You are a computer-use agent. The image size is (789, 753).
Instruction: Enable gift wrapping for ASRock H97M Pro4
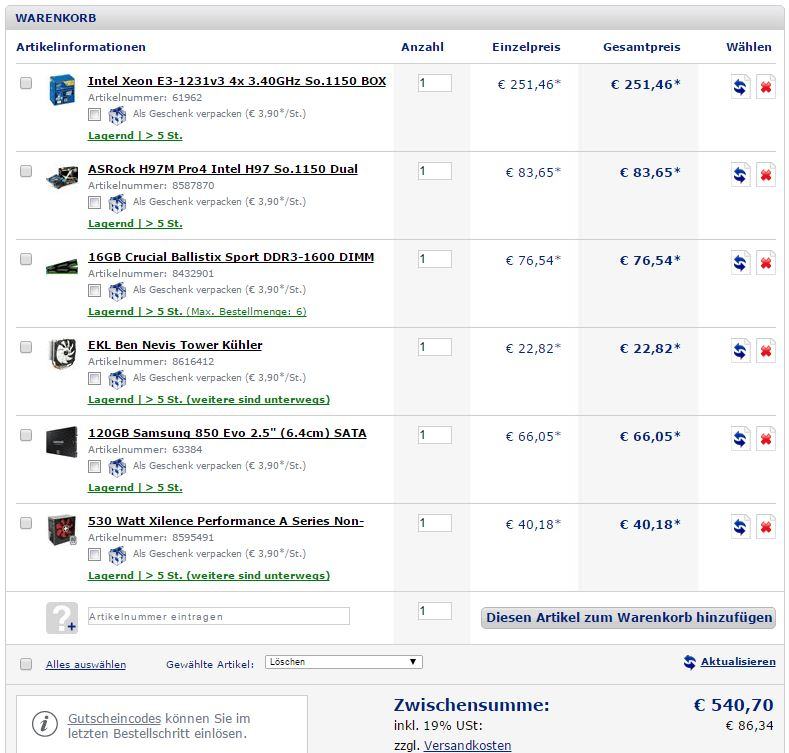coord(94,202)
